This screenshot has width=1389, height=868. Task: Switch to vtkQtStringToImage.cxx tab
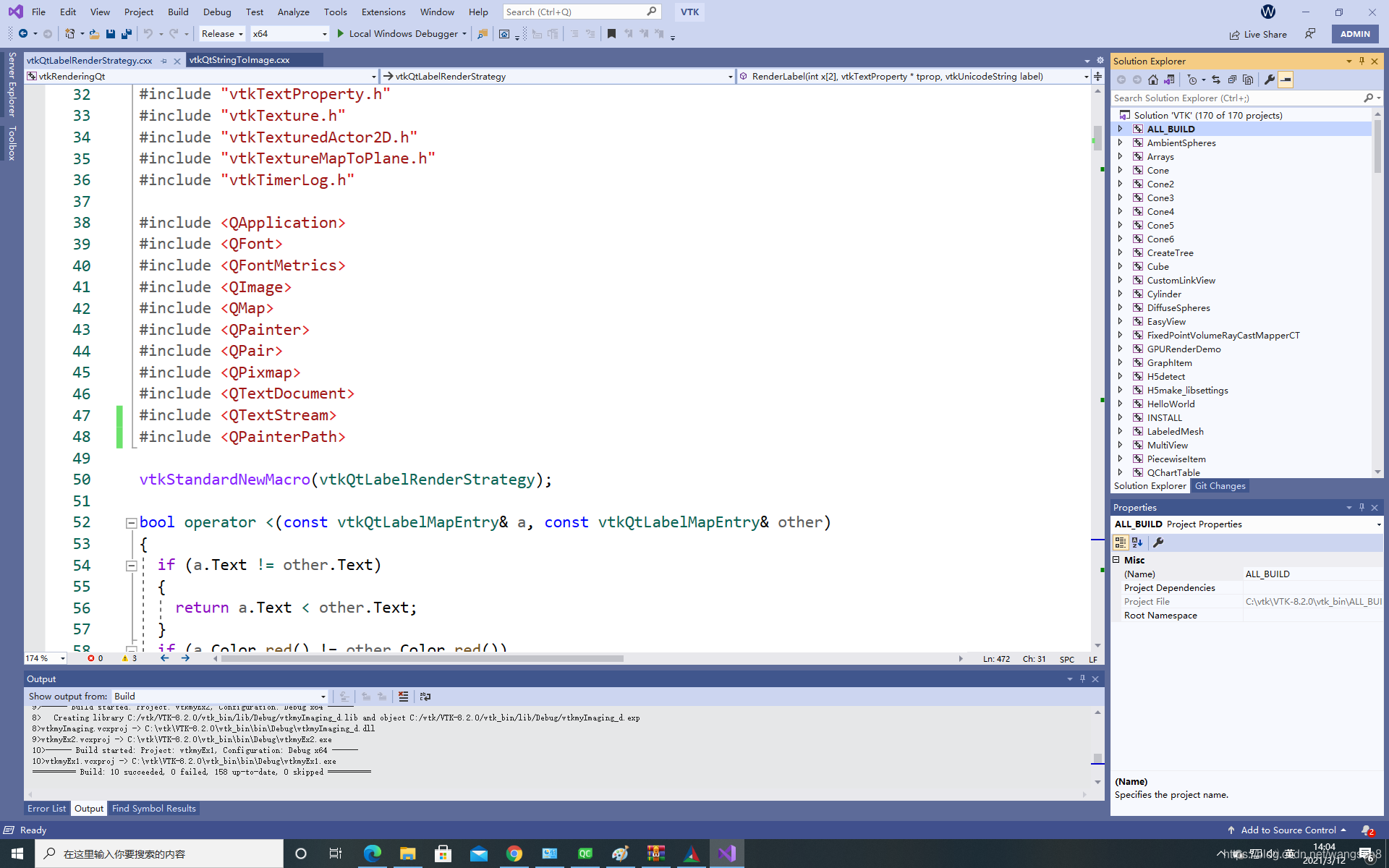click(x=239, y=60)
